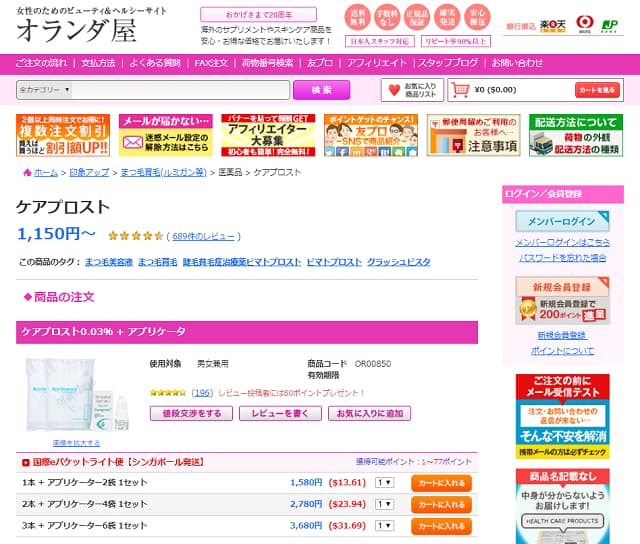Click the パスワードを忘れた場合 link
This screenshot has height=544, width=640.
[562, 258]
